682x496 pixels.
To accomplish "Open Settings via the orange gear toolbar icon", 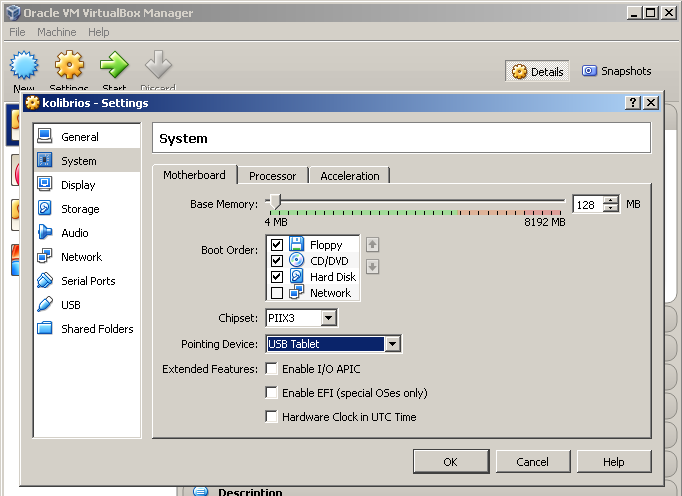I will (69, 65).
